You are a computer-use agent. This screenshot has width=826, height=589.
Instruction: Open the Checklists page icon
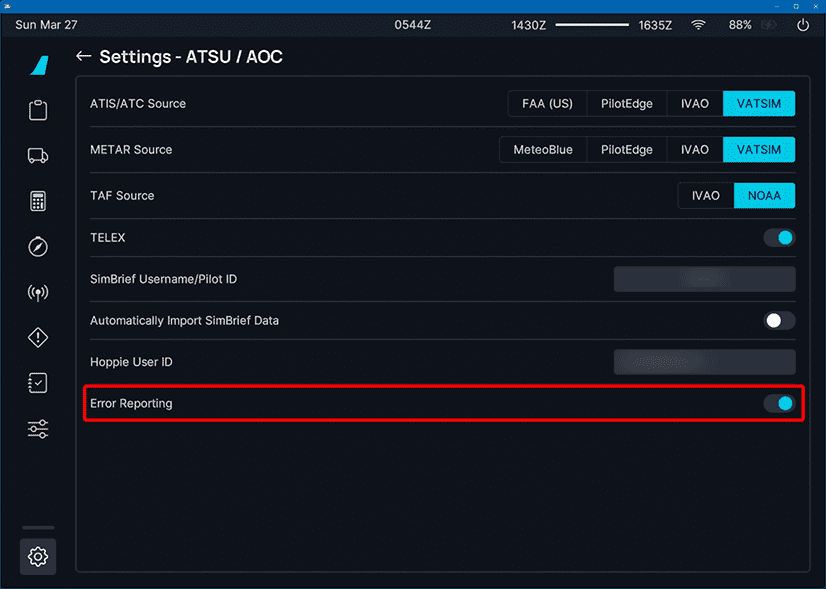click(38, 384)
